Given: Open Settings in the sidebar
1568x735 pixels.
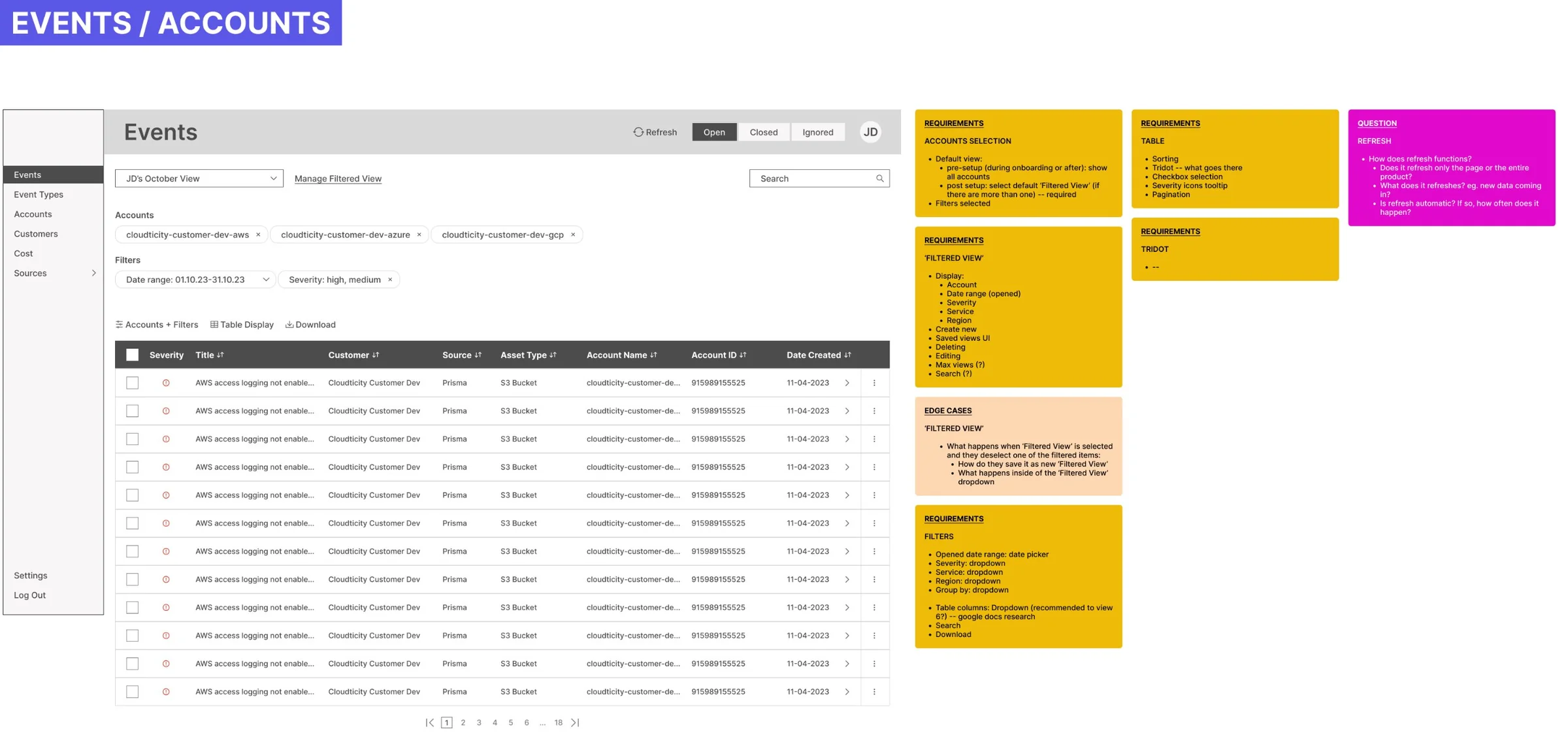Looking at the screenshot, I should pos(31,576).
